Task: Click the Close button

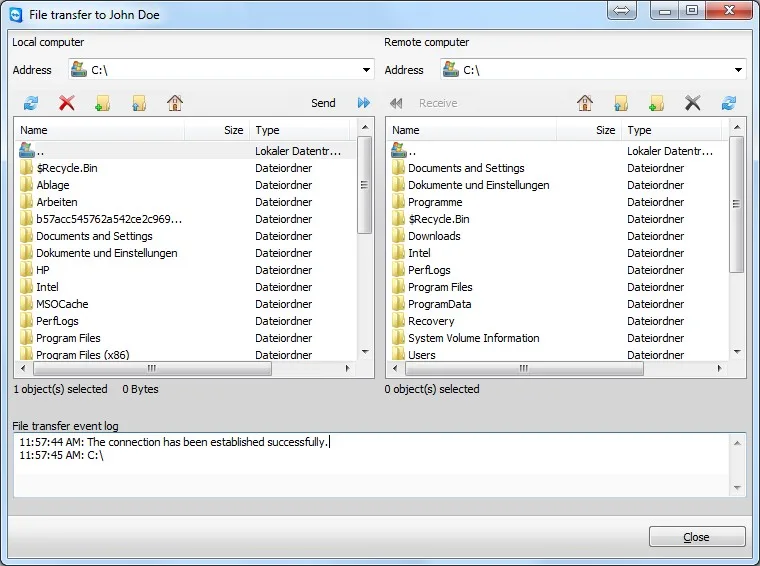Action: click(697, 537)
